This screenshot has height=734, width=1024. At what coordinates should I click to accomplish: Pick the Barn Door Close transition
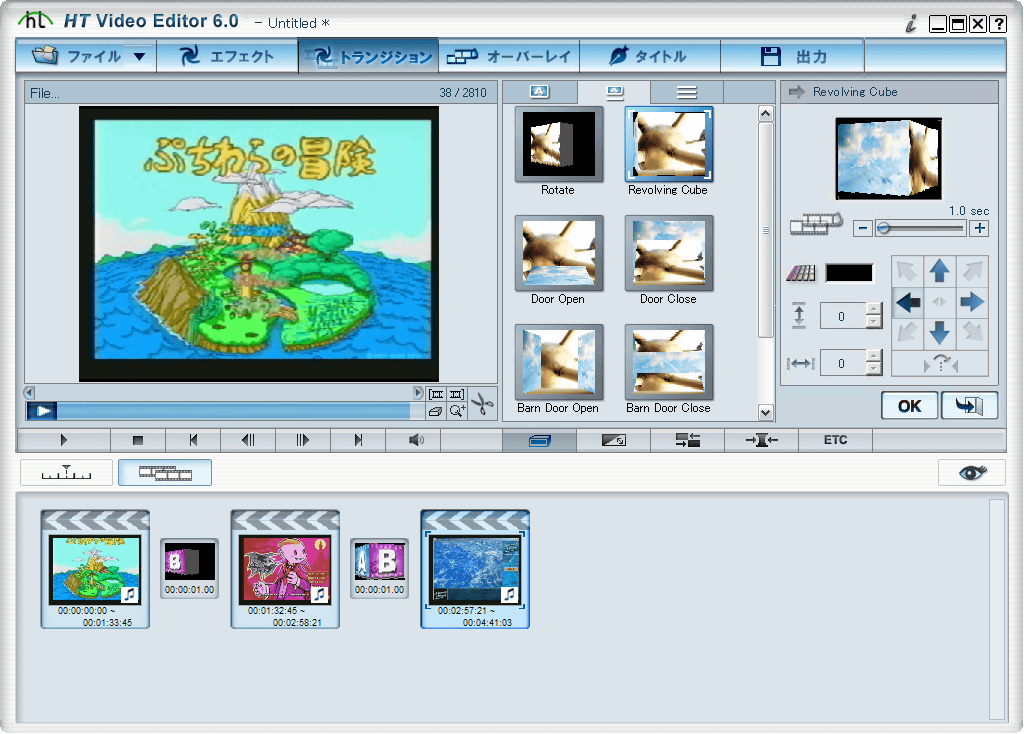668,362
